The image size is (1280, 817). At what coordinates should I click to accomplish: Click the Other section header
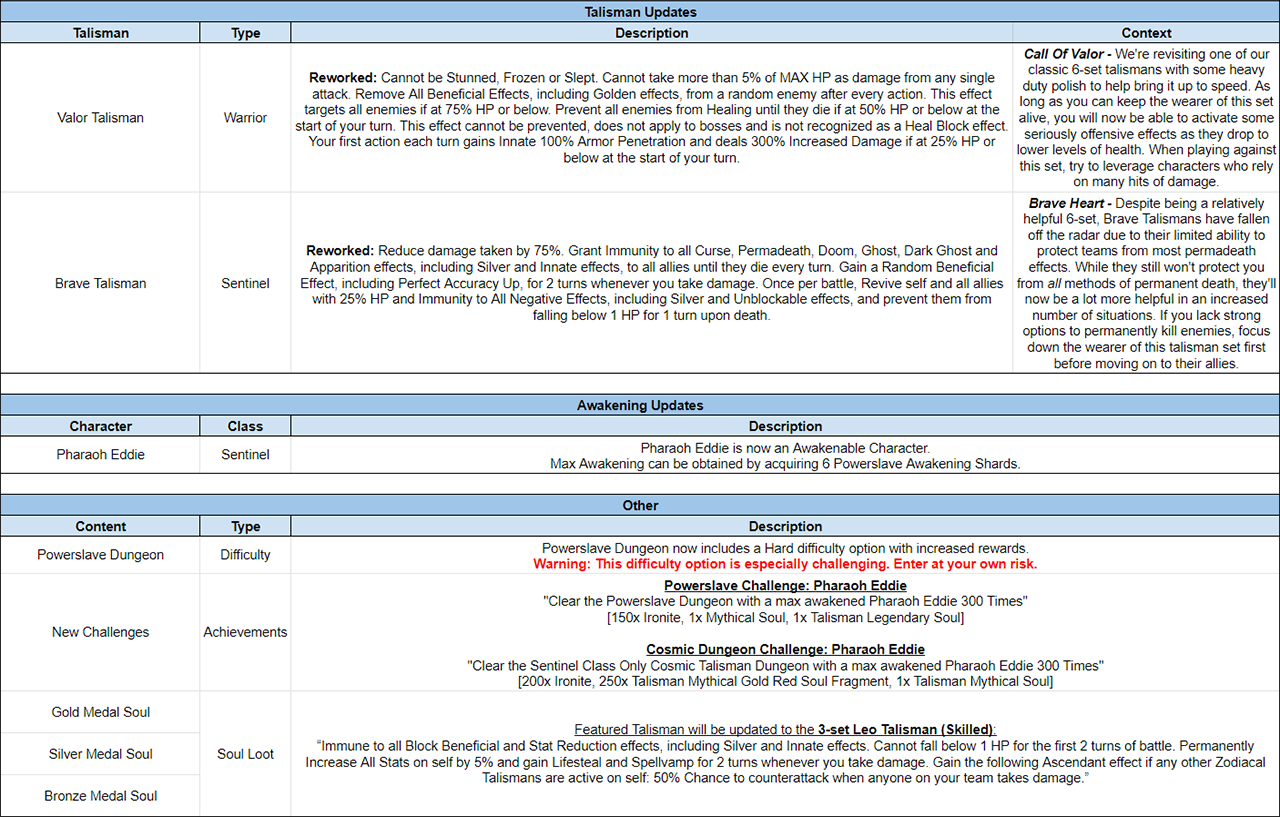(640, 505)
